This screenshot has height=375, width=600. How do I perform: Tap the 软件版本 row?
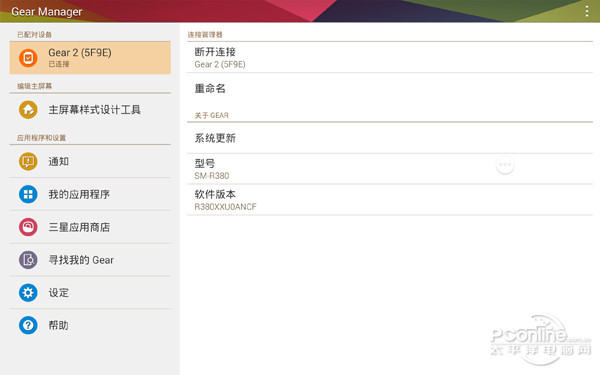(x=390, y=200)
